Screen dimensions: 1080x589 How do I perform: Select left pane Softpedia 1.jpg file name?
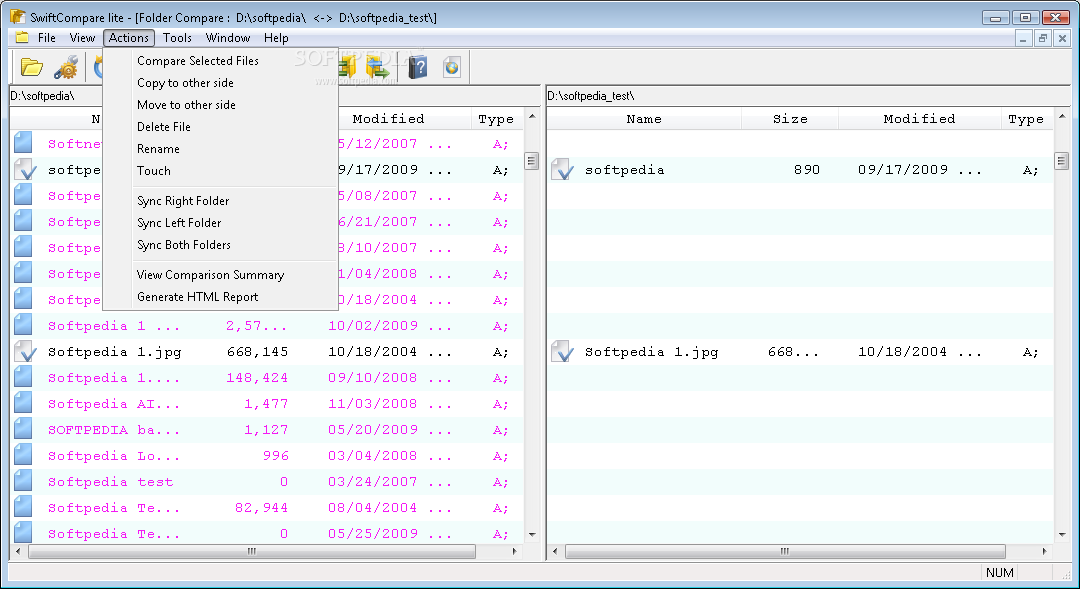pos(114,352)
